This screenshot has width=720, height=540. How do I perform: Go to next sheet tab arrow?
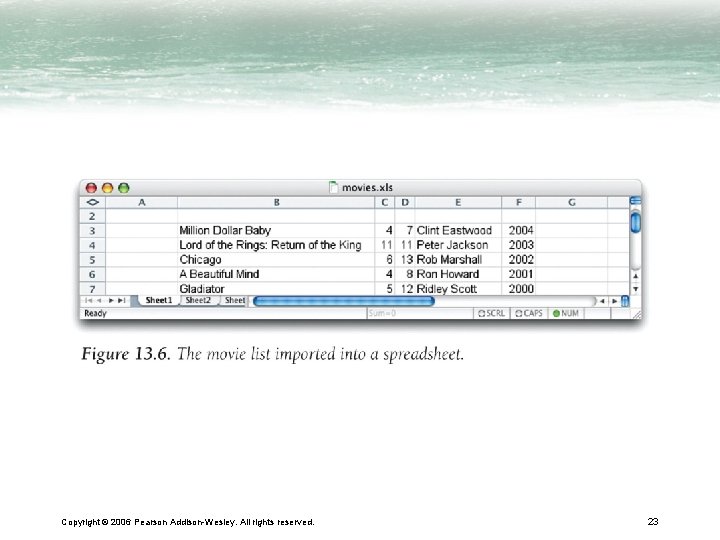pyautogui.click(x=111, y=300)
